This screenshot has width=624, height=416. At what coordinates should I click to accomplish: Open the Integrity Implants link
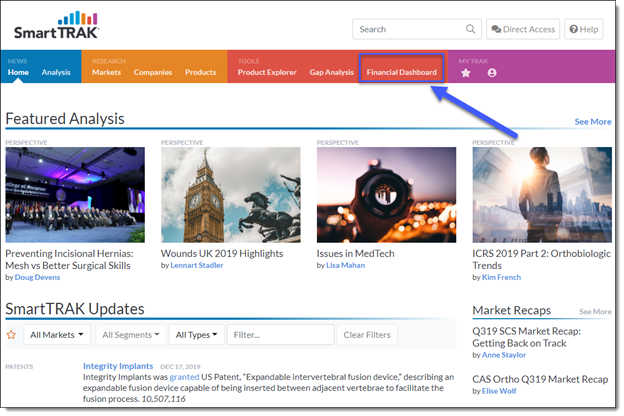(118, 366)
